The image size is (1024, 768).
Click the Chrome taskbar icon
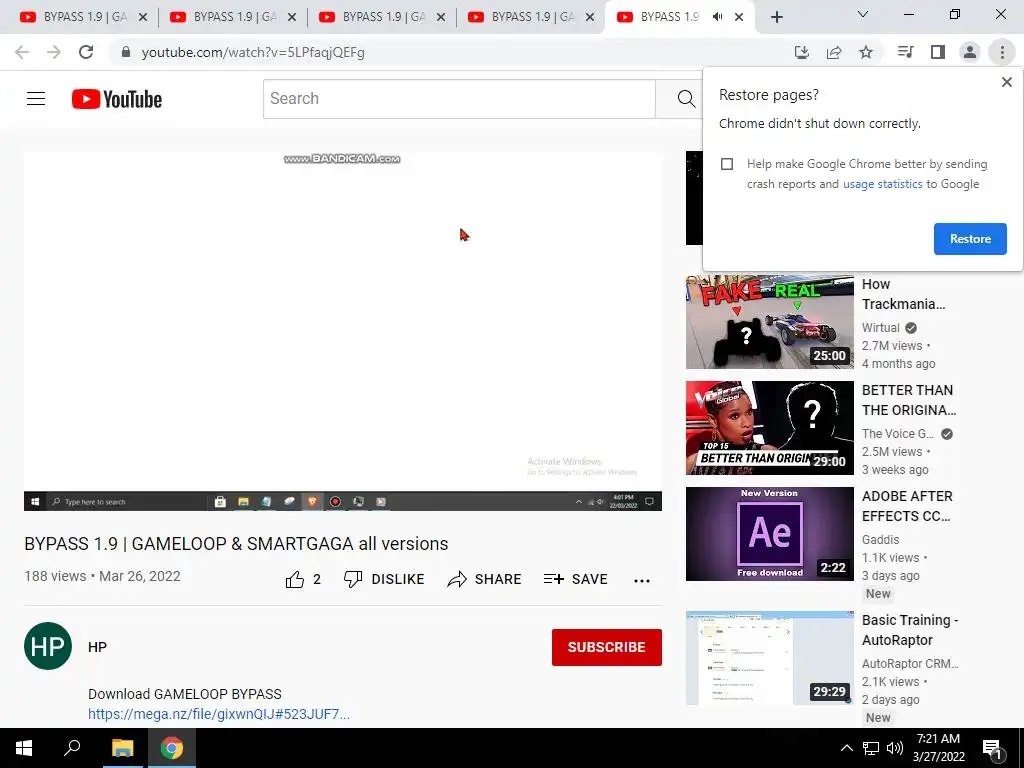(x=172, y=748)
